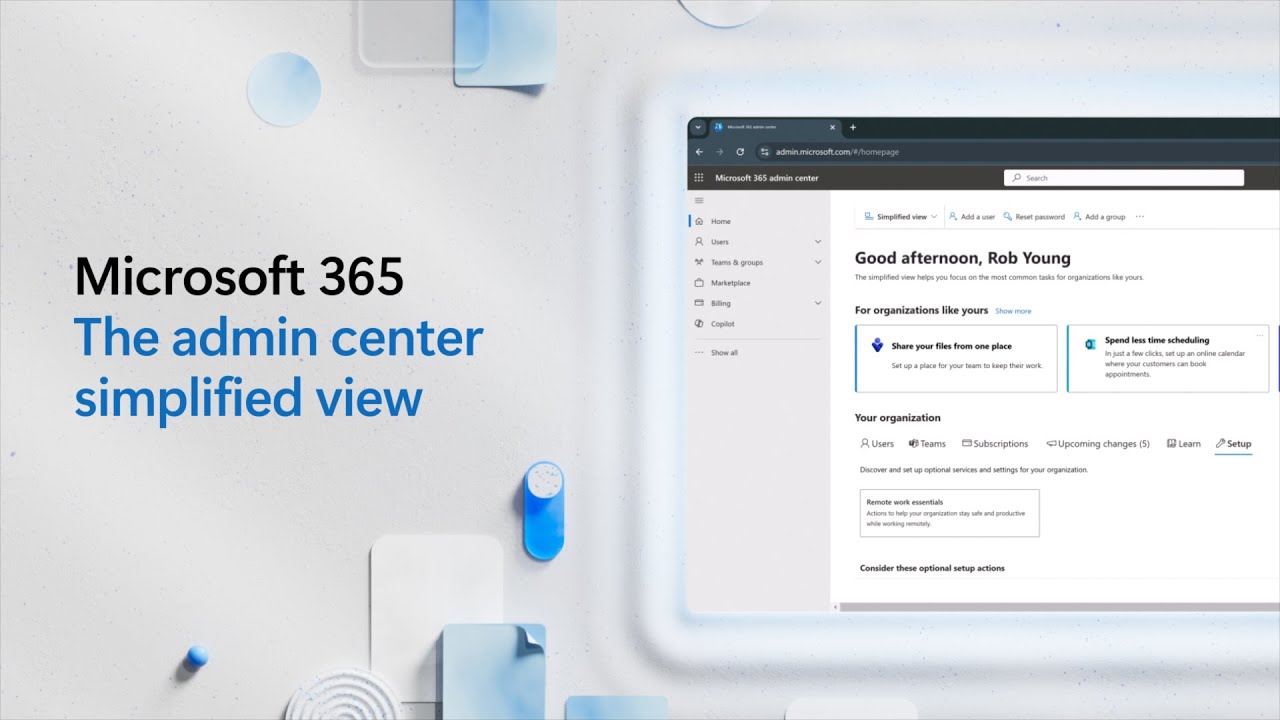Switch to the Users tab under Your organization
1280x720 pixels.
pyautogui.click(x=877, y=444)
